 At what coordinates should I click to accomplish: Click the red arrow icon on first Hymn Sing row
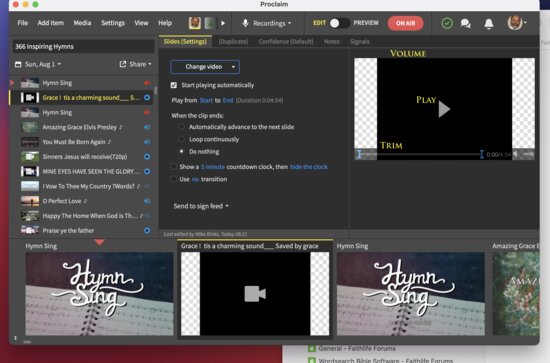click(147, 83)
